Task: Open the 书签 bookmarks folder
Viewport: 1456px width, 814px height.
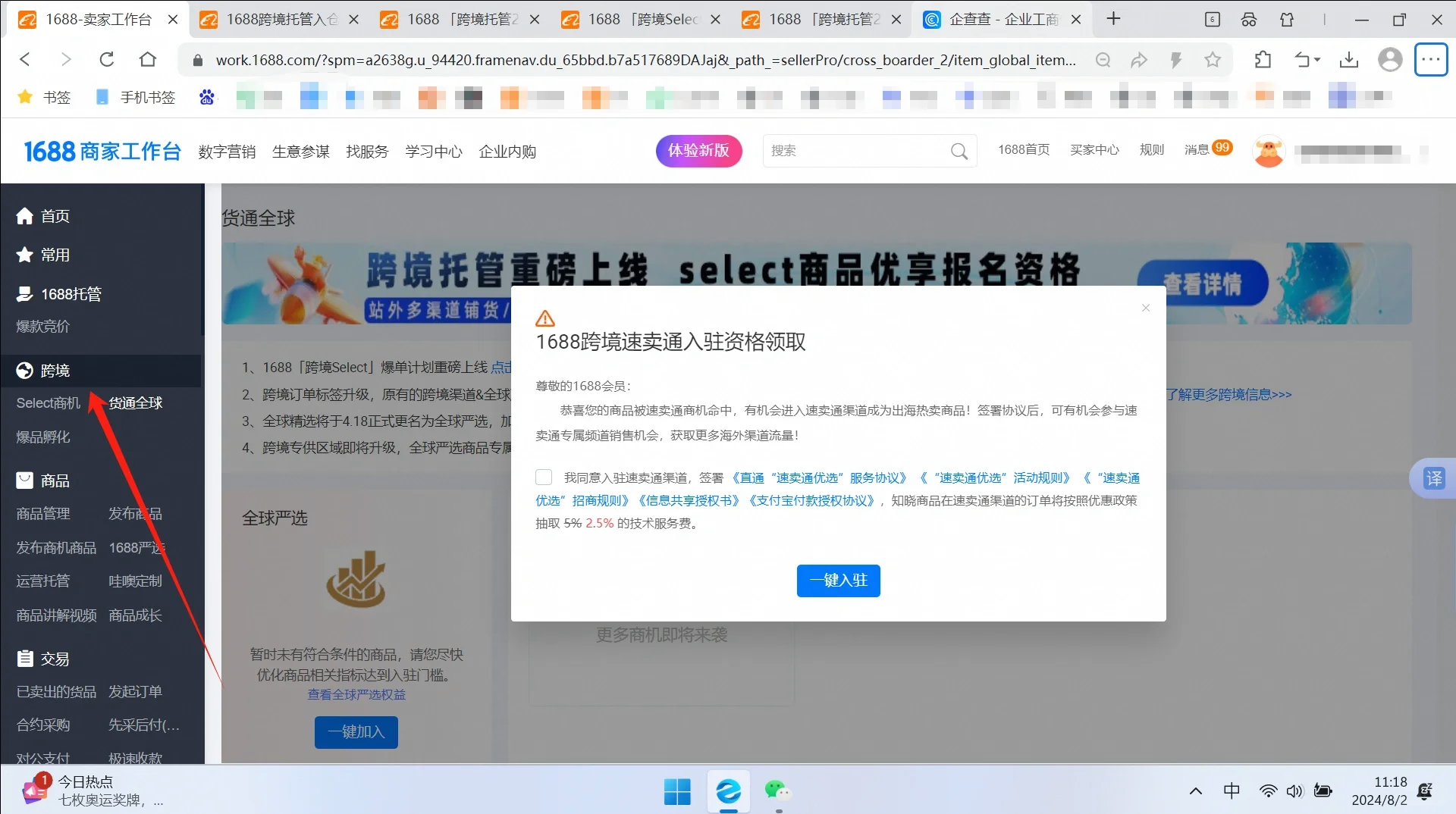Action: point(44,97)
